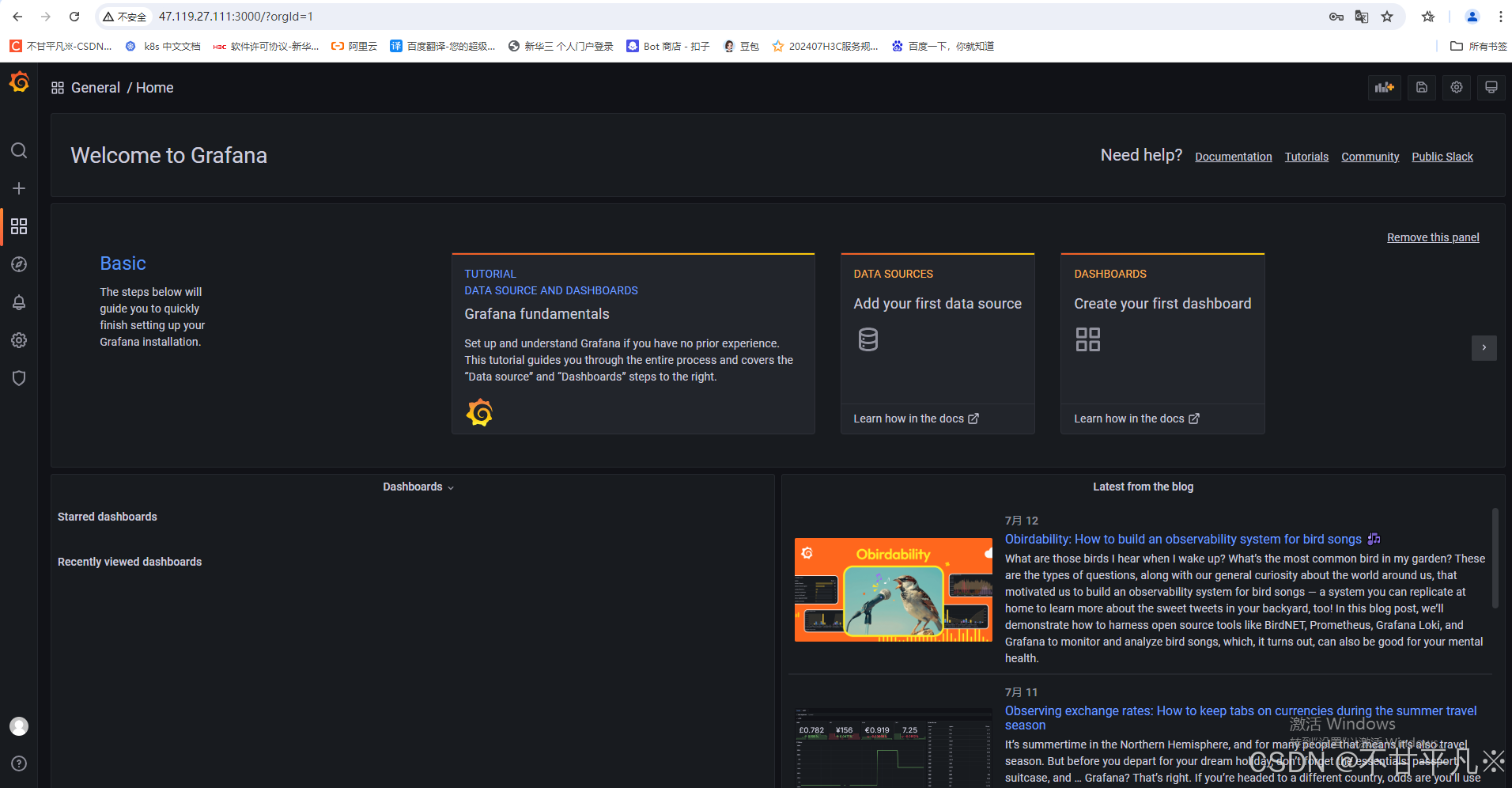Viewport: 1512px width, 788px height.
Task: Click the database icon in Data Sources card
Action: point(868,339)
